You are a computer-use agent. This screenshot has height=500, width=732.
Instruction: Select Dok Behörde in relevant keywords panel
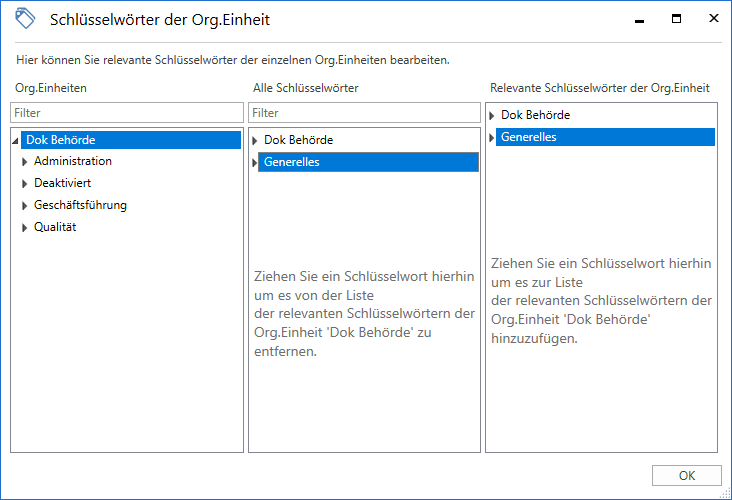pos(535,115)
